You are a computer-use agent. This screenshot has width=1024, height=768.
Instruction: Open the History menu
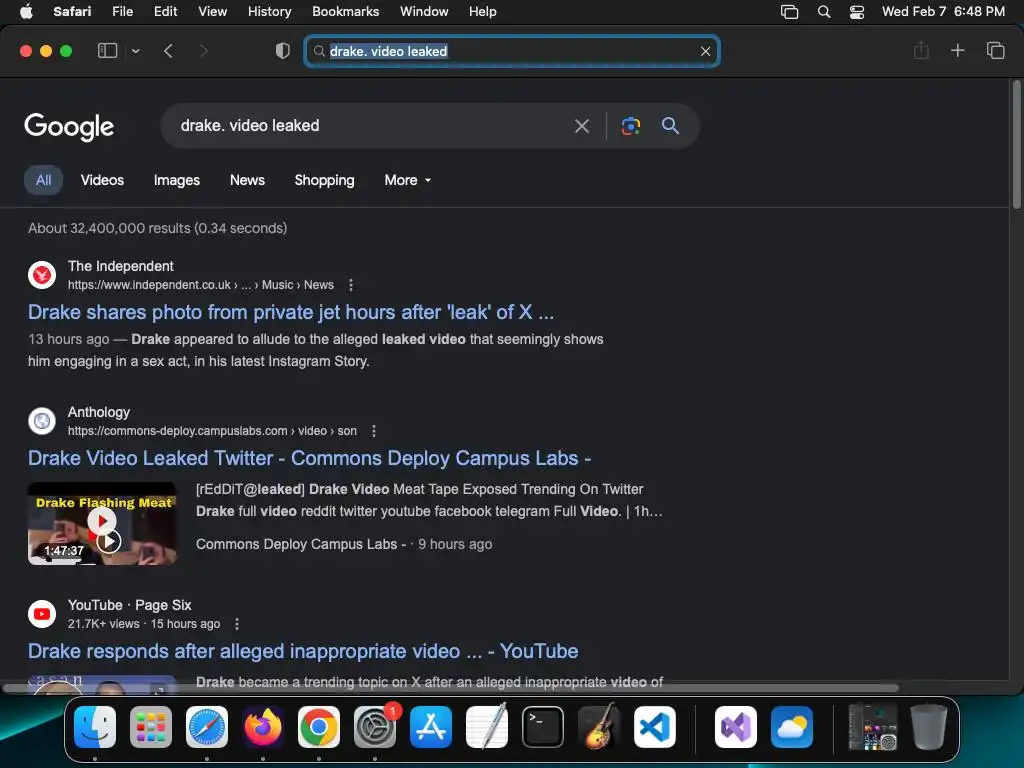pos(269,12)
